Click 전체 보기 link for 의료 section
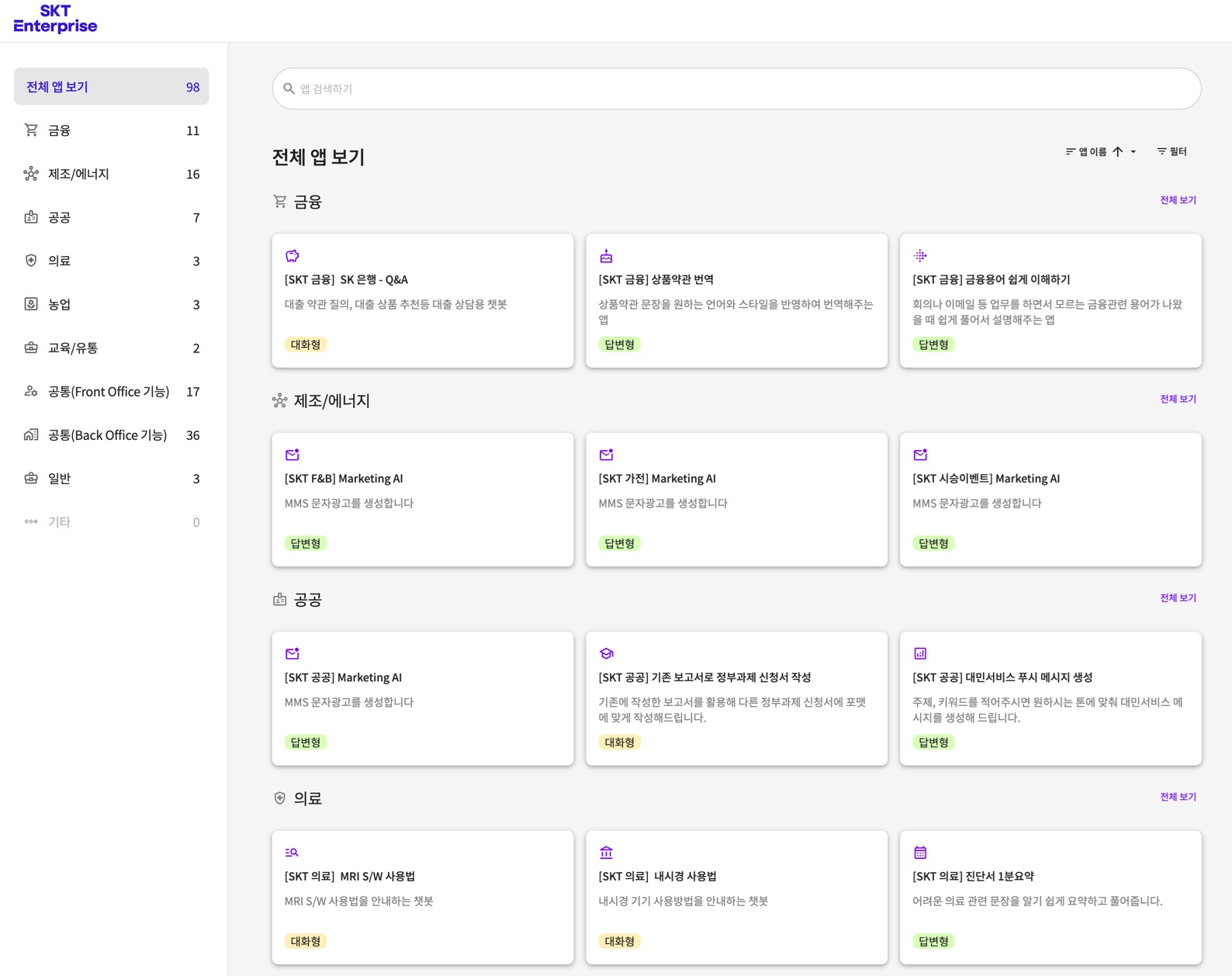Viewport: 1232px width, 976px height. click(x=1178, y=797)
